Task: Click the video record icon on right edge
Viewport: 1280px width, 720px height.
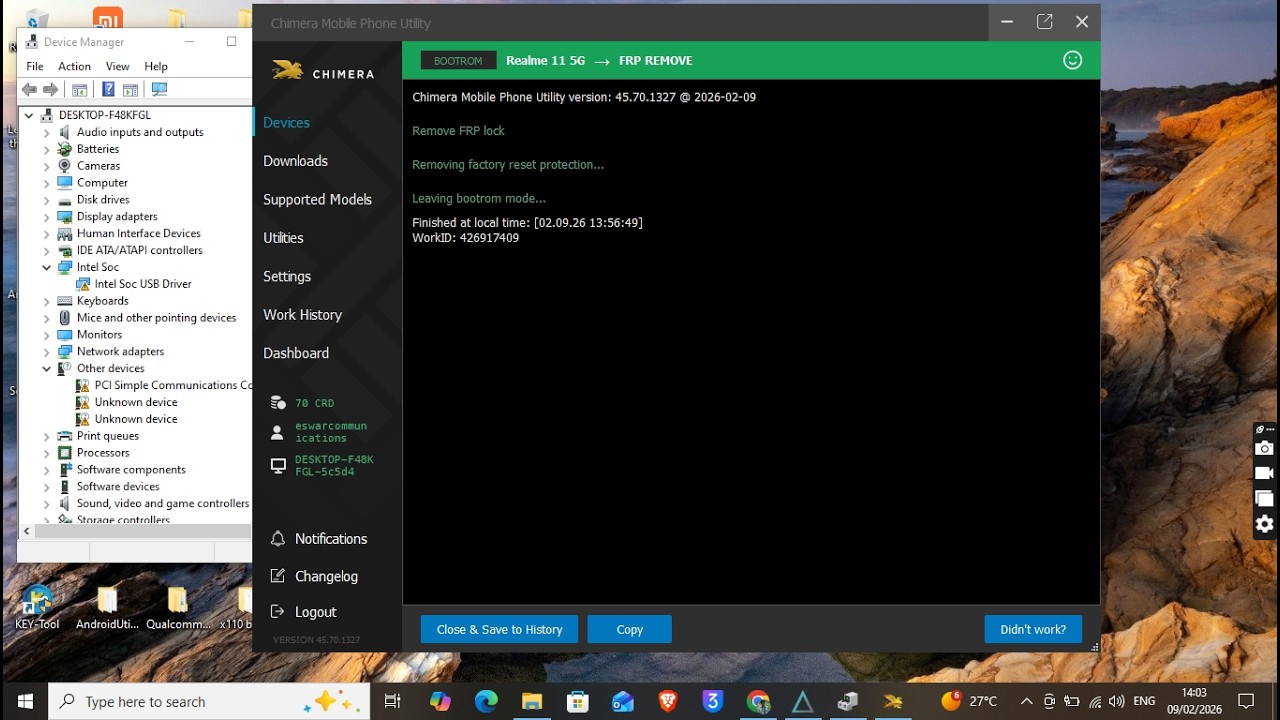Action: [x=1265, y=474]
